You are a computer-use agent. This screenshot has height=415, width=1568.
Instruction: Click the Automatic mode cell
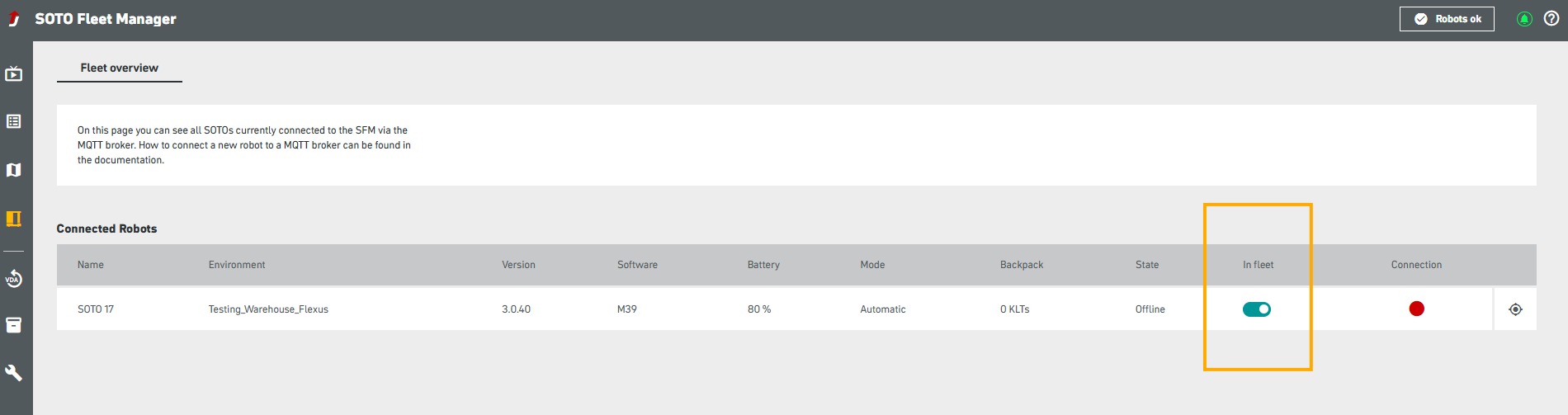(x=883, y=309)
